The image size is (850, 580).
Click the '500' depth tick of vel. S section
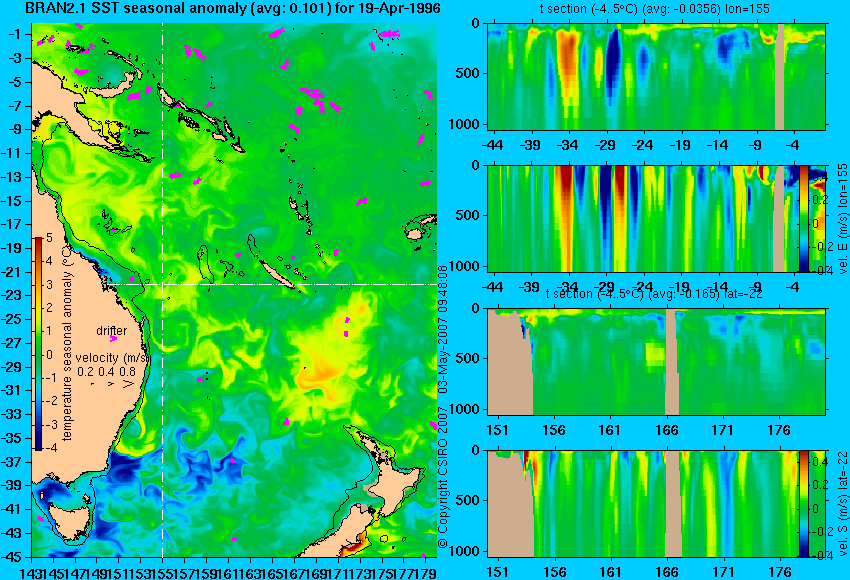[x=468, y=500]
